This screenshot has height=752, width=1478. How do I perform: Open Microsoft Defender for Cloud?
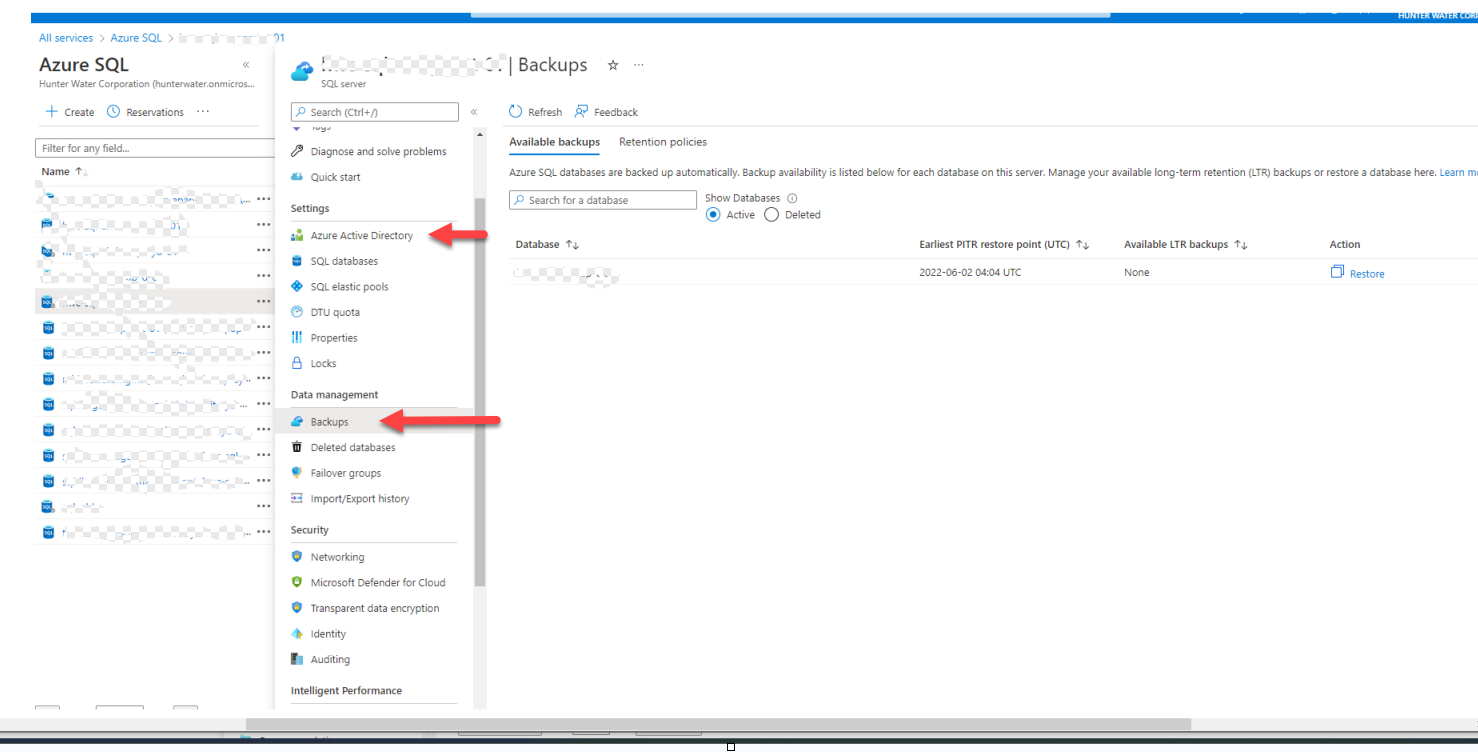click(x=377, y=583)
